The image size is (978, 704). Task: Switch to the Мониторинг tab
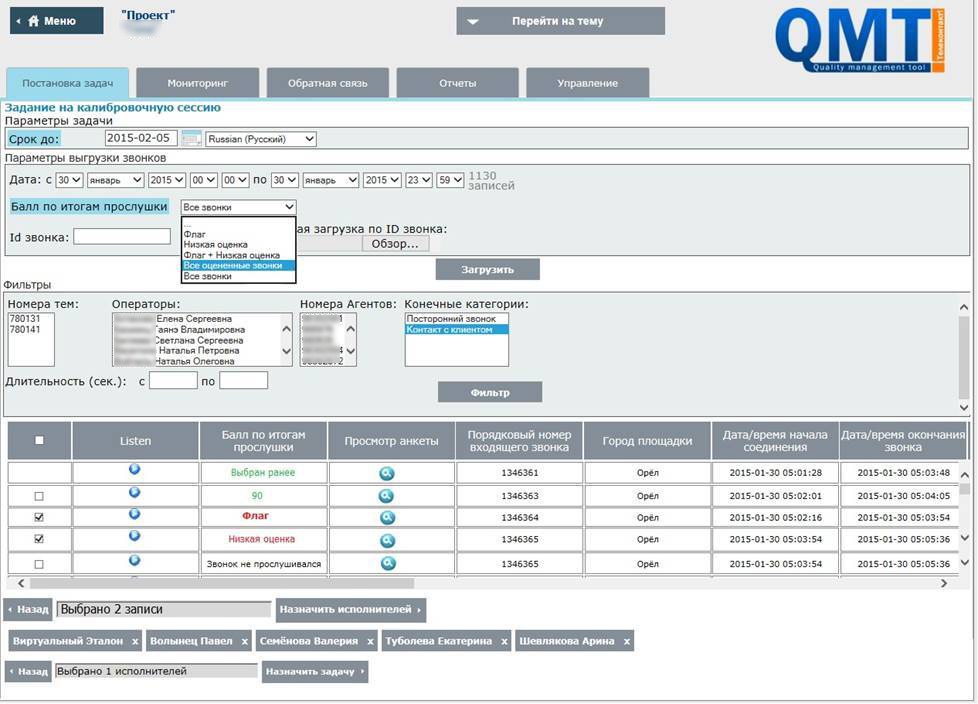tap(197, 83)
